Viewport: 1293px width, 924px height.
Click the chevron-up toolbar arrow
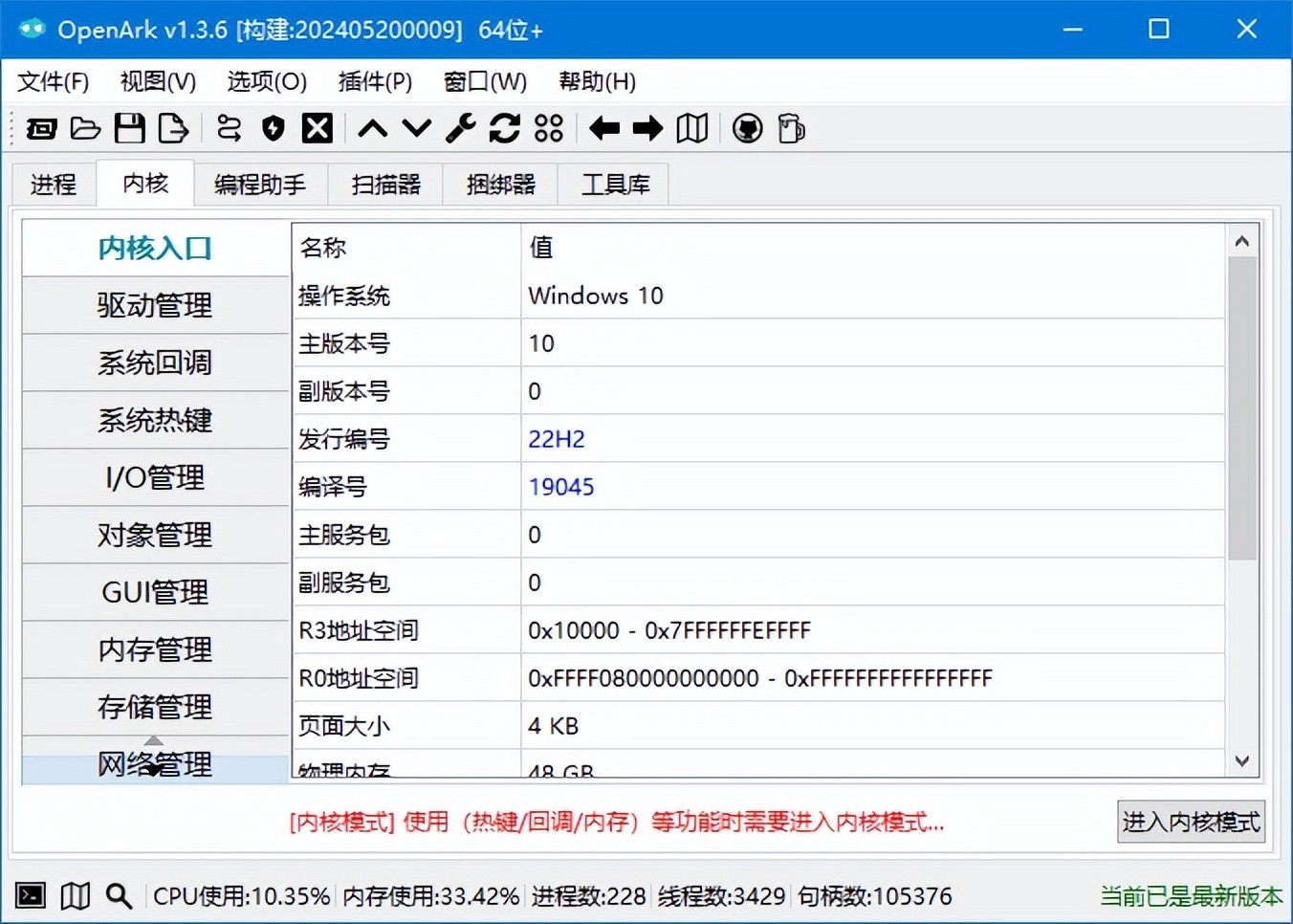coord(372,128)
